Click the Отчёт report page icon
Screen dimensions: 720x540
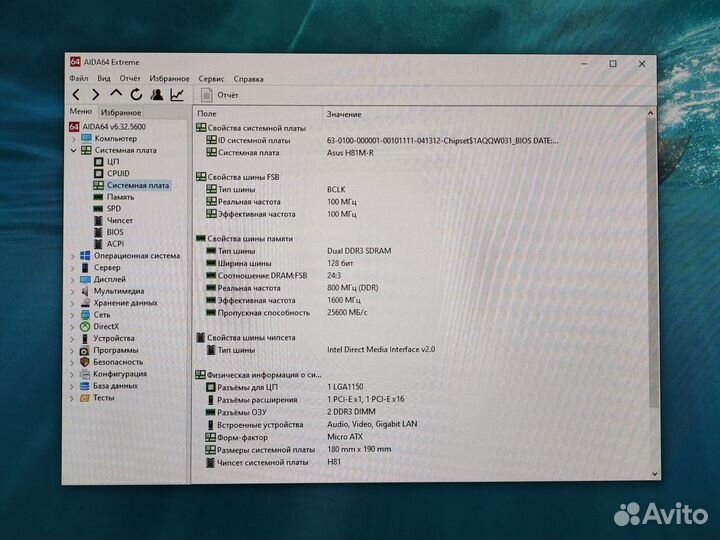[207, 95]
